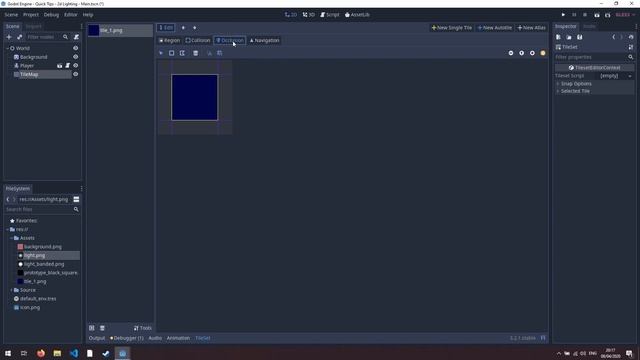Open the GLES3 renderer dropdown
This screenshot has height=360, width=640.
point(625,15)
